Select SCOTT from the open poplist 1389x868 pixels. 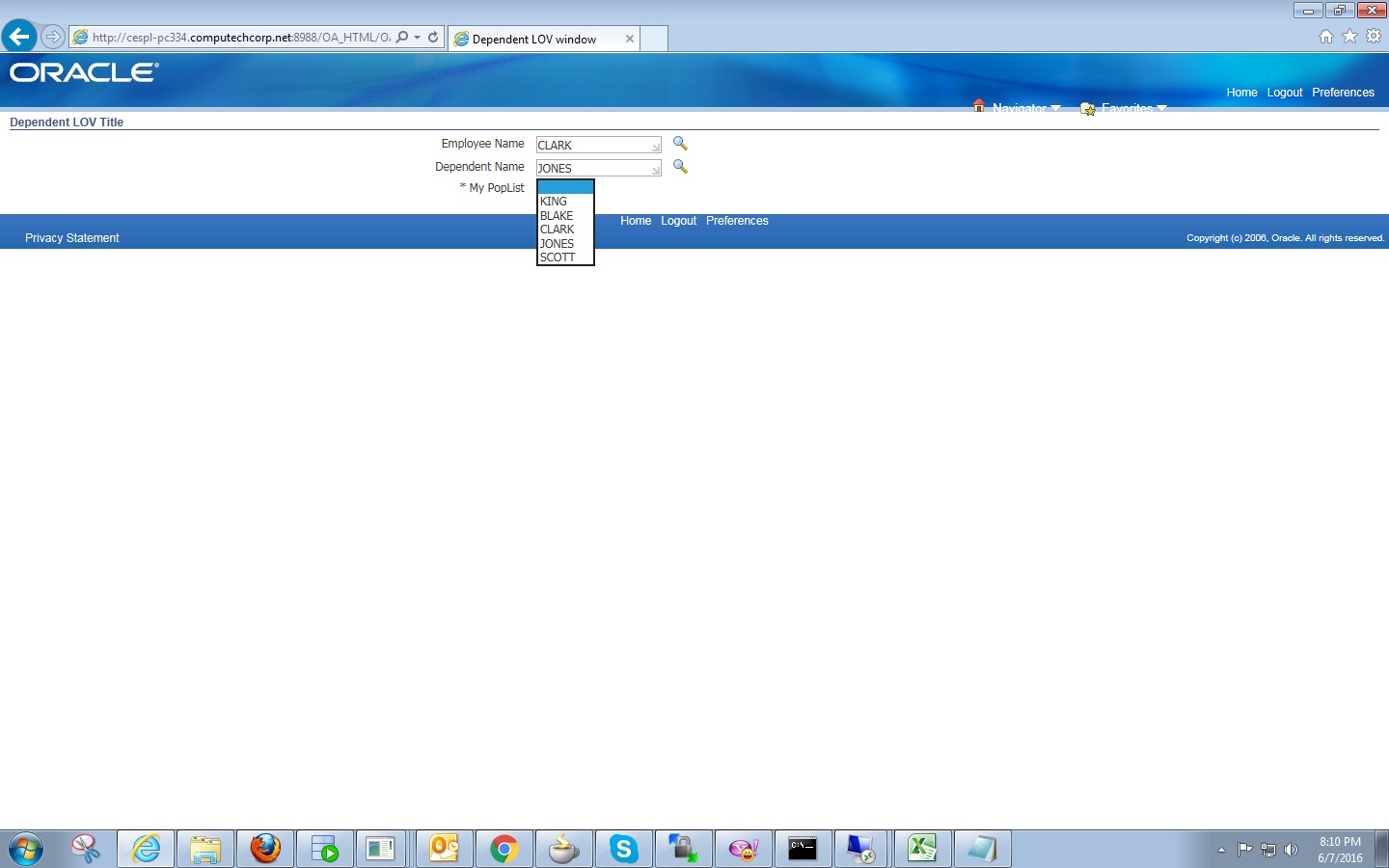coord(558,258)
